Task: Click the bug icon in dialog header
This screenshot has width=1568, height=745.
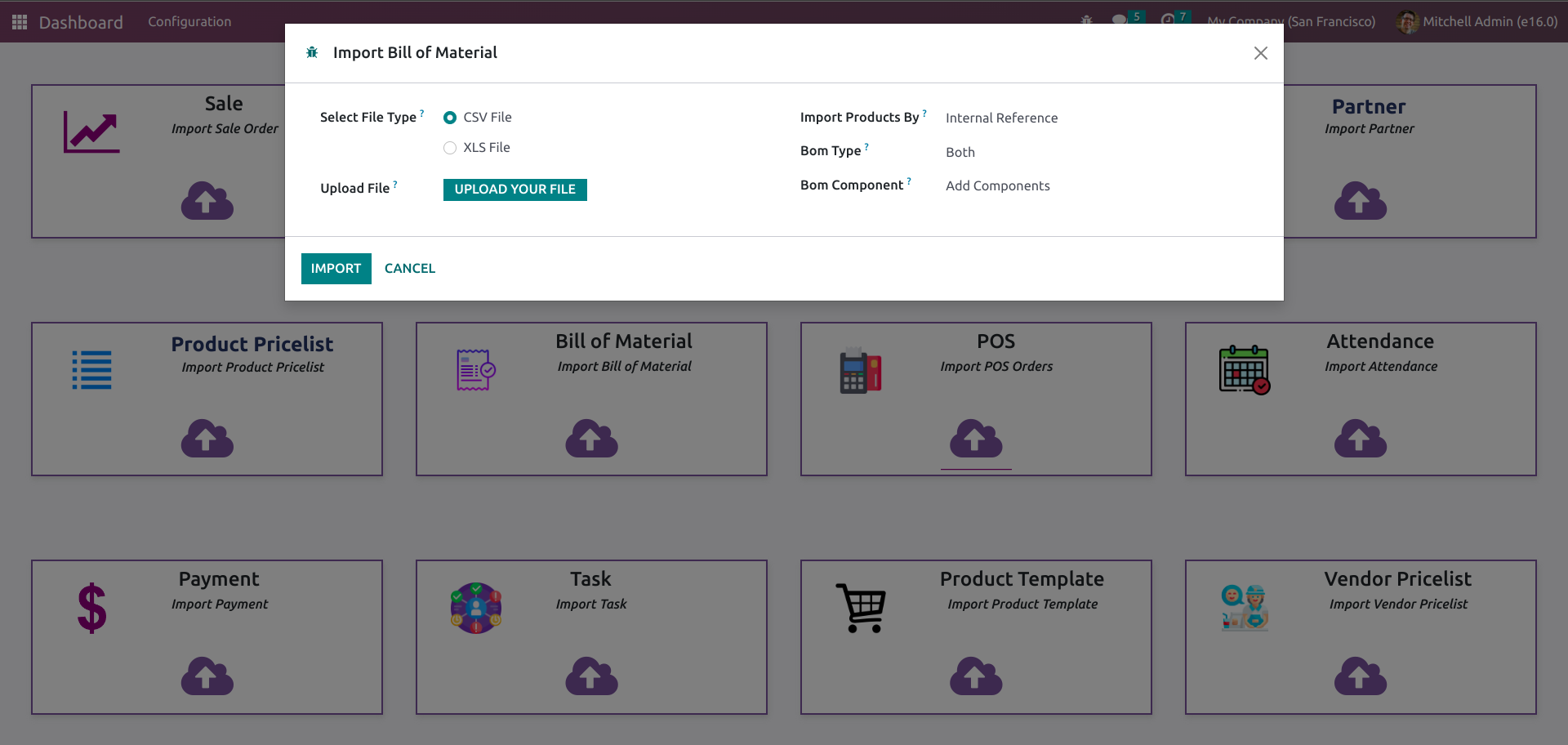Action: (x=312, y=53)
